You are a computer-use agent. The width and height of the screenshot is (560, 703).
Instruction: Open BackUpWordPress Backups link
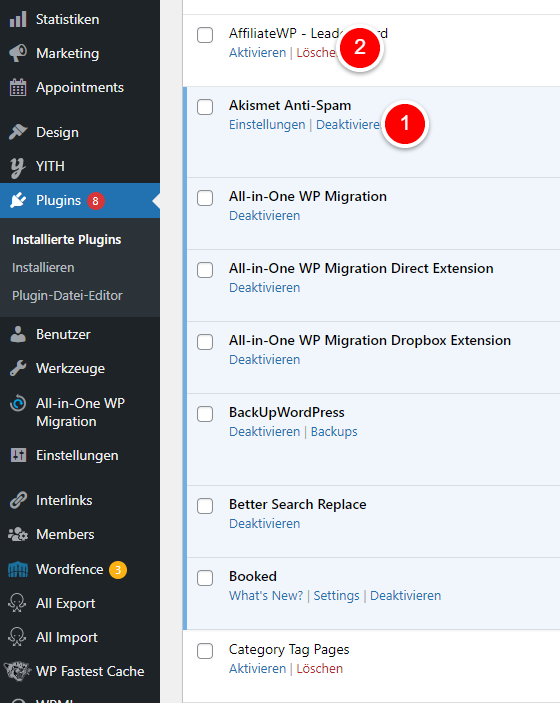pyautogui.click(x=334, y=432)
